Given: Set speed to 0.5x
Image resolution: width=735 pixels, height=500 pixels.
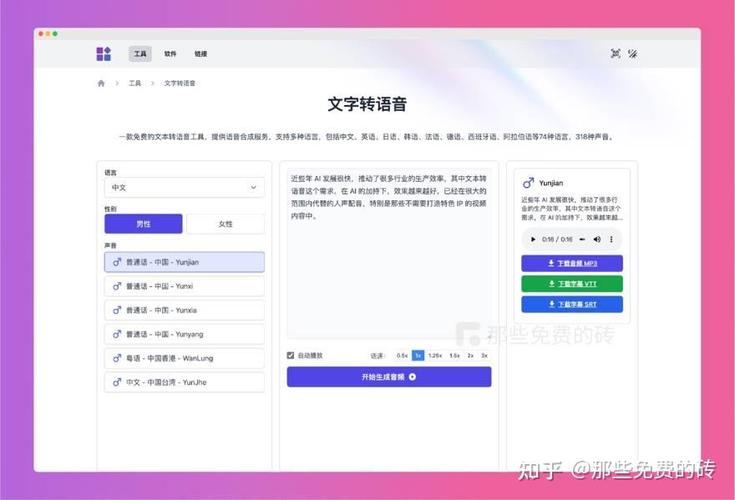Looking at the screenshot, I should 402,356.
